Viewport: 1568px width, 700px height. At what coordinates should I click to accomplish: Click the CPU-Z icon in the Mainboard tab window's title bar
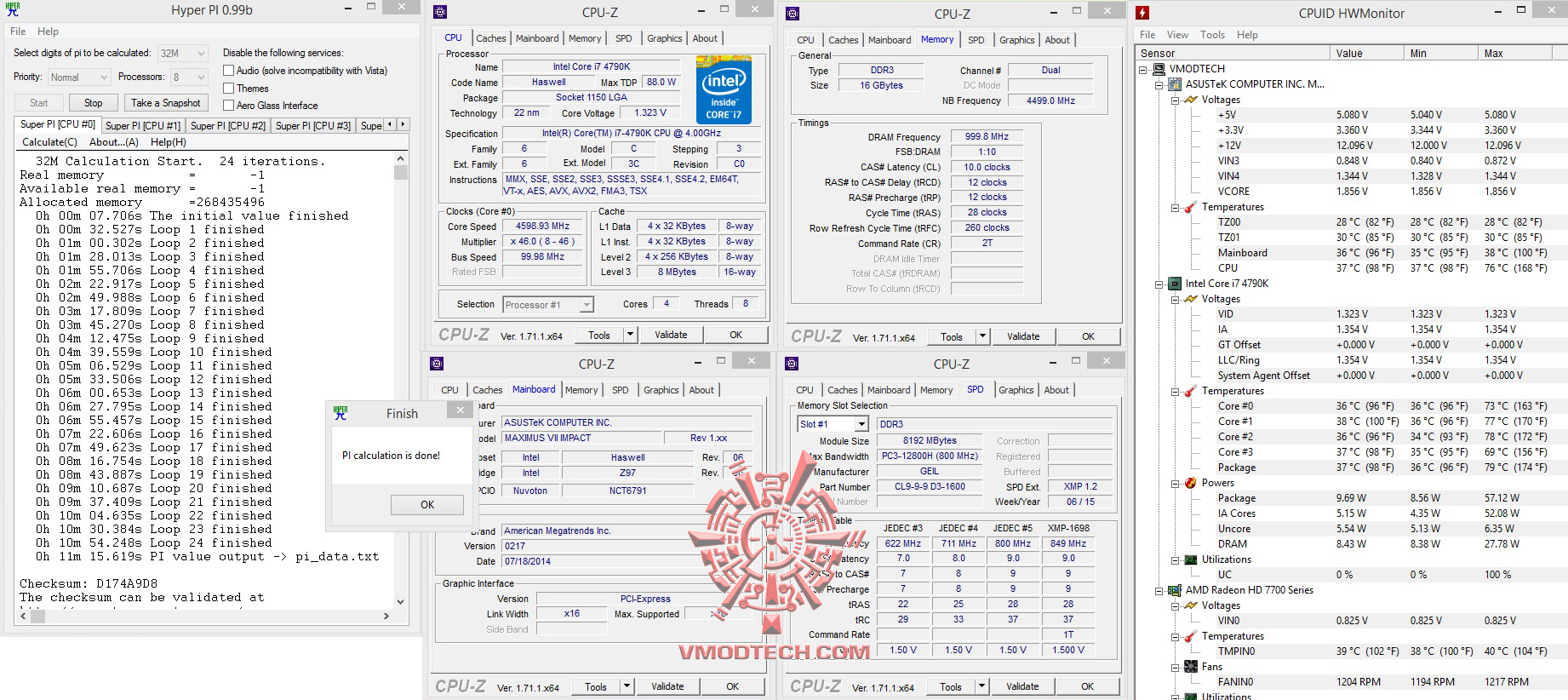[x=437, y=364]
